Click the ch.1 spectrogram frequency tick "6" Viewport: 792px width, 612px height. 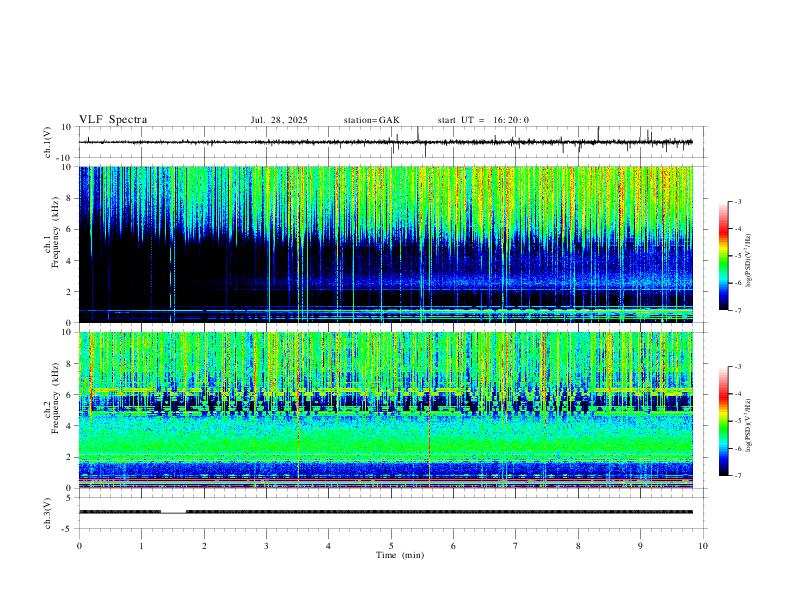70,229
